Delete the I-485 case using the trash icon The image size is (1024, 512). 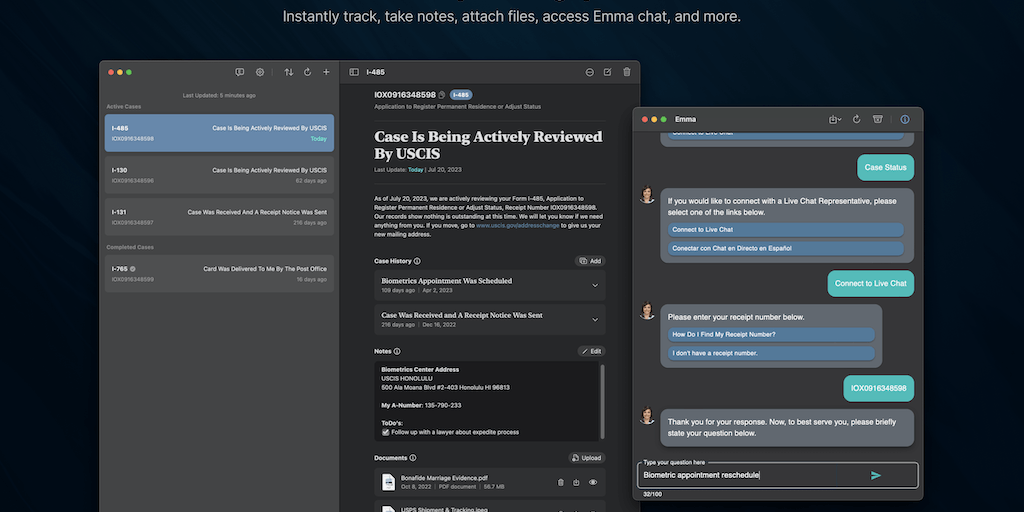point(627,72)
